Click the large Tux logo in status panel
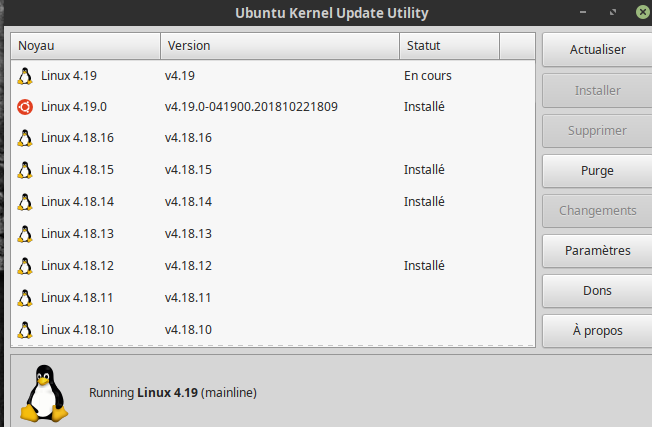Viewport: 652px width, 427px height. tap(45, 392)
